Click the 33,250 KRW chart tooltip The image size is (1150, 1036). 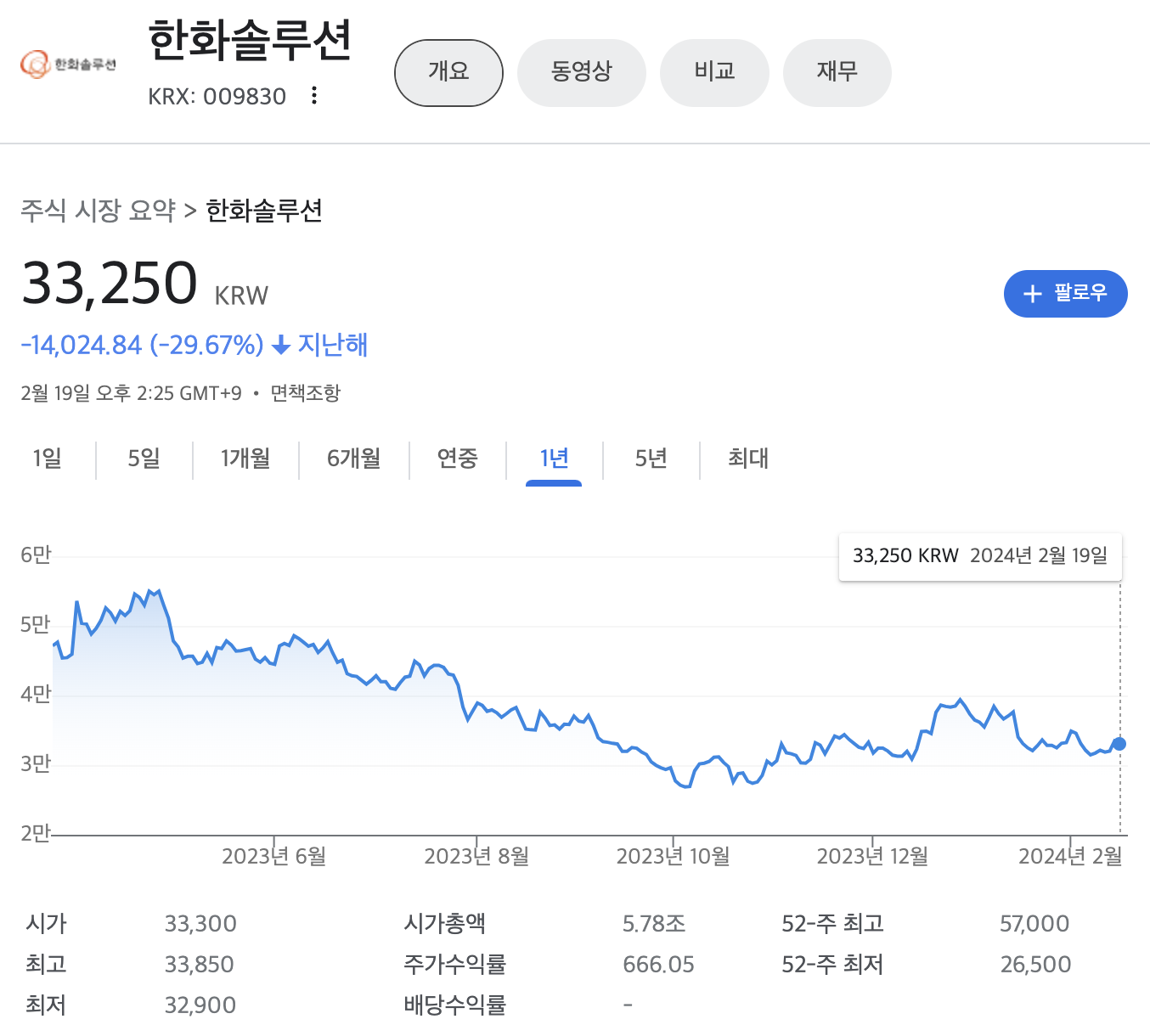[x=980, y=556]
